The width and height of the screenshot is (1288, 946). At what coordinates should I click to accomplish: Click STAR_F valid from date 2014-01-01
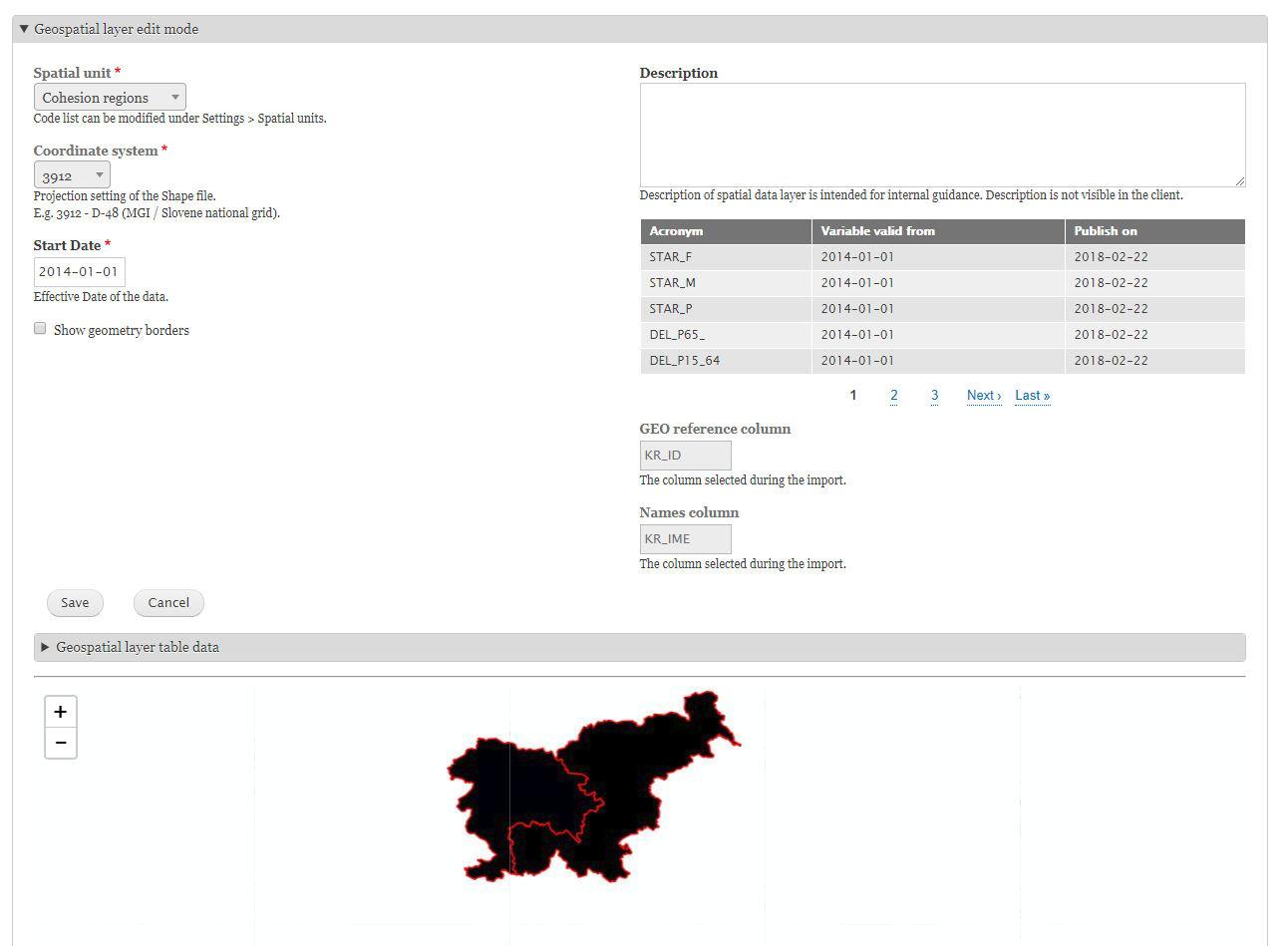tap(857, 257)
